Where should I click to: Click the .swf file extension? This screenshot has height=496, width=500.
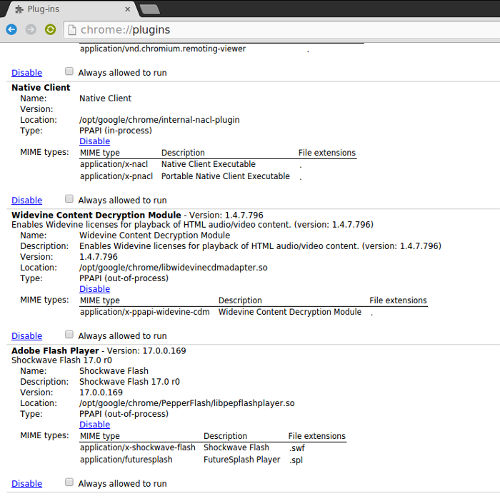297,448
